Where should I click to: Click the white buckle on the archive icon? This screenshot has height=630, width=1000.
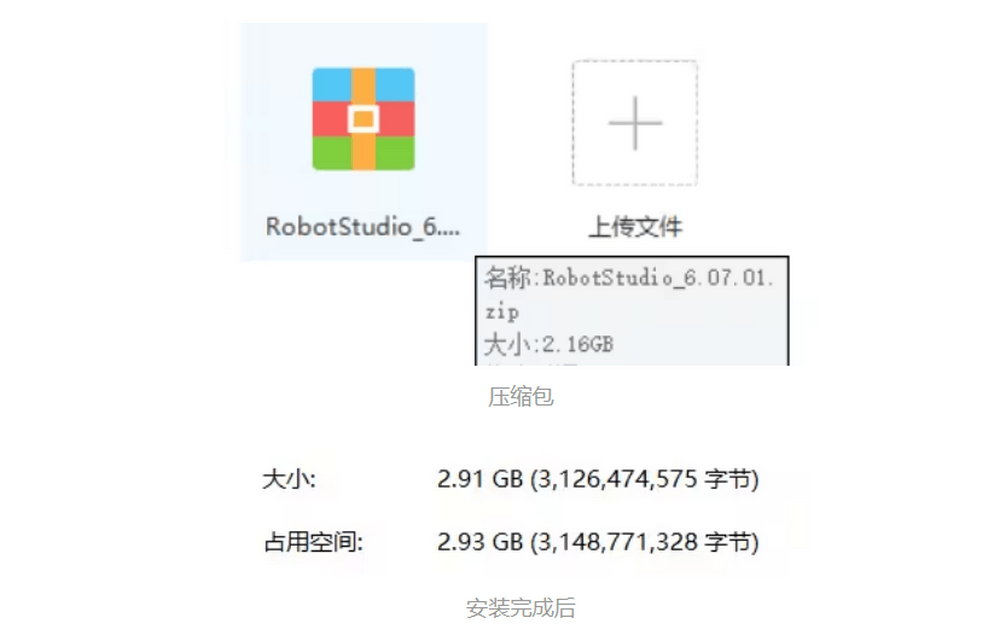tap(364, 119)
